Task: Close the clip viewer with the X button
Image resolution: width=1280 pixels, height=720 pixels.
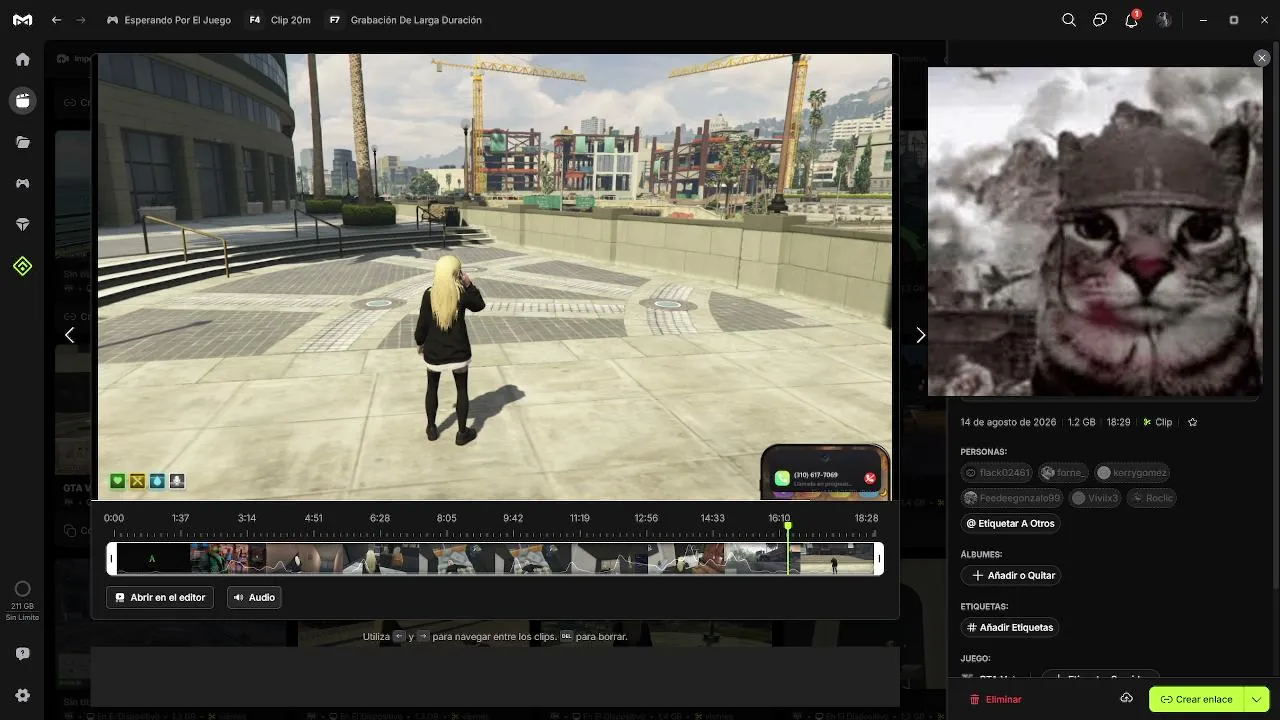Action: click(x=1262, y=59)
